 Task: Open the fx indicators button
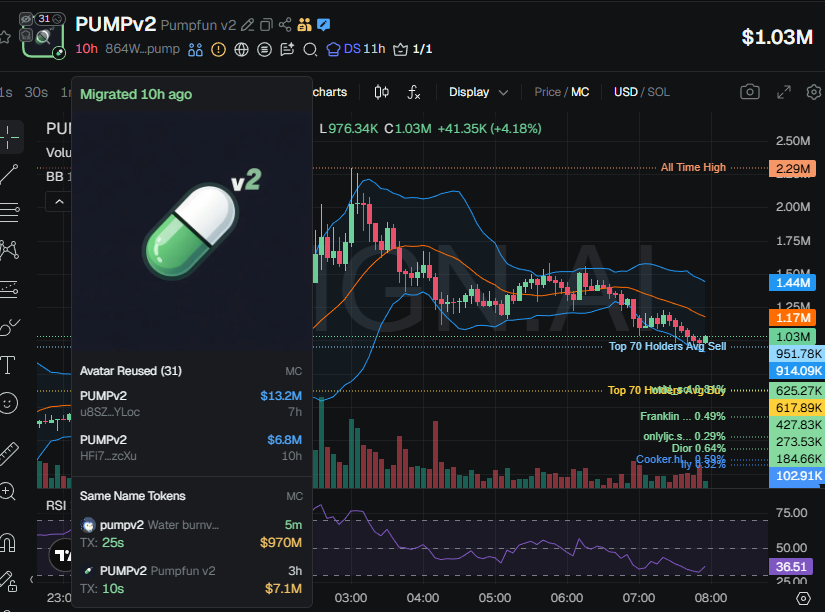(414, 93)
